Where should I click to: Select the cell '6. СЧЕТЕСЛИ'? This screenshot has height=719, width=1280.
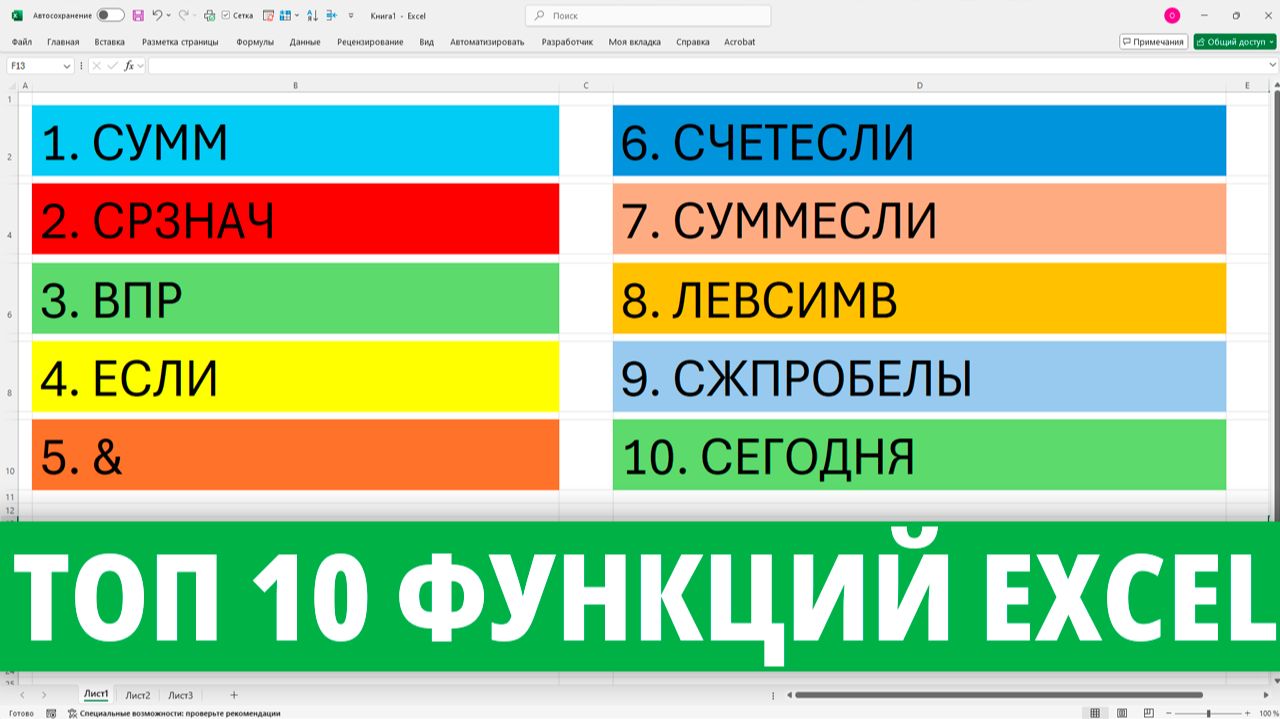pyautogui.click(x=919, y=141)
